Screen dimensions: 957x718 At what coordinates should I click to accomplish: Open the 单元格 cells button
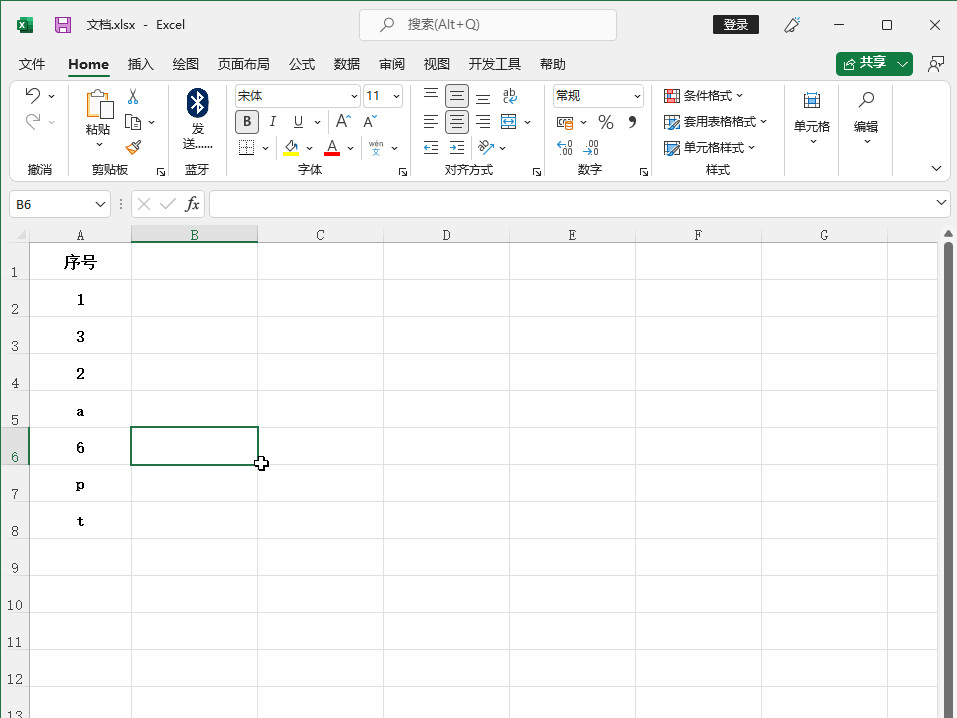click(x=812, y=117)
